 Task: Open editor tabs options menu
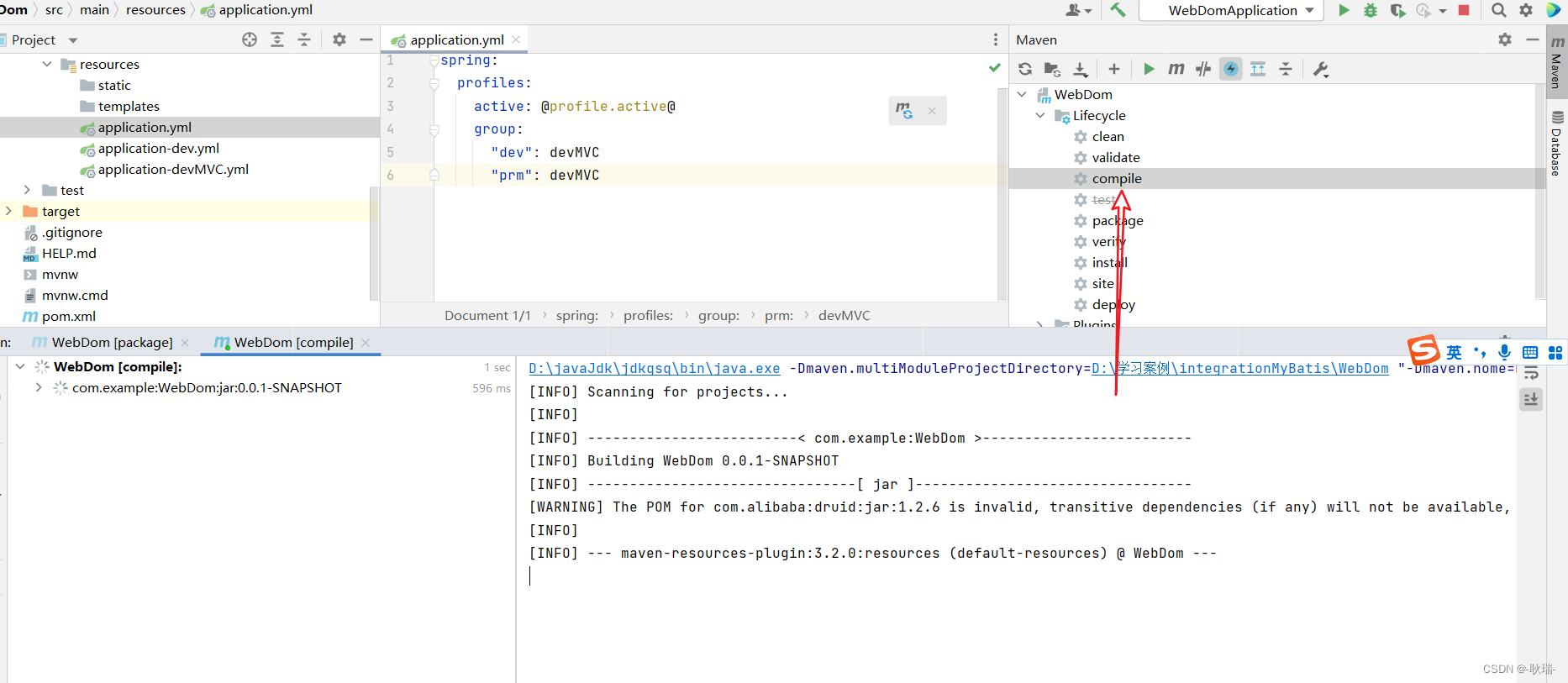point(996,39)
